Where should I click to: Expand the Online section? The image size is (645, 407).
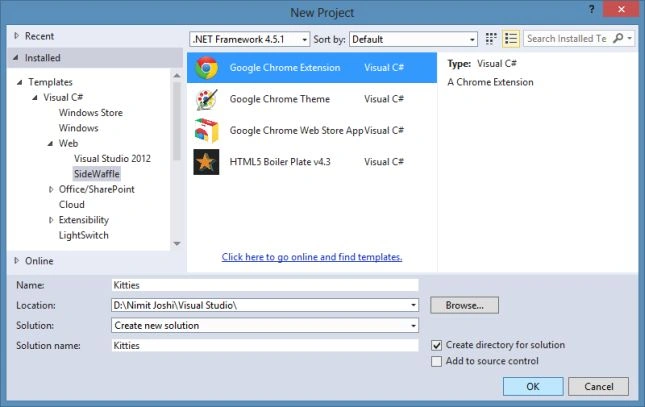(16, 260)
